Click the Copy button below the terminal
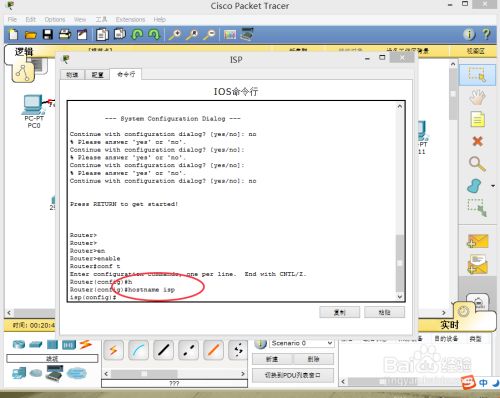 tap(340, 312)
